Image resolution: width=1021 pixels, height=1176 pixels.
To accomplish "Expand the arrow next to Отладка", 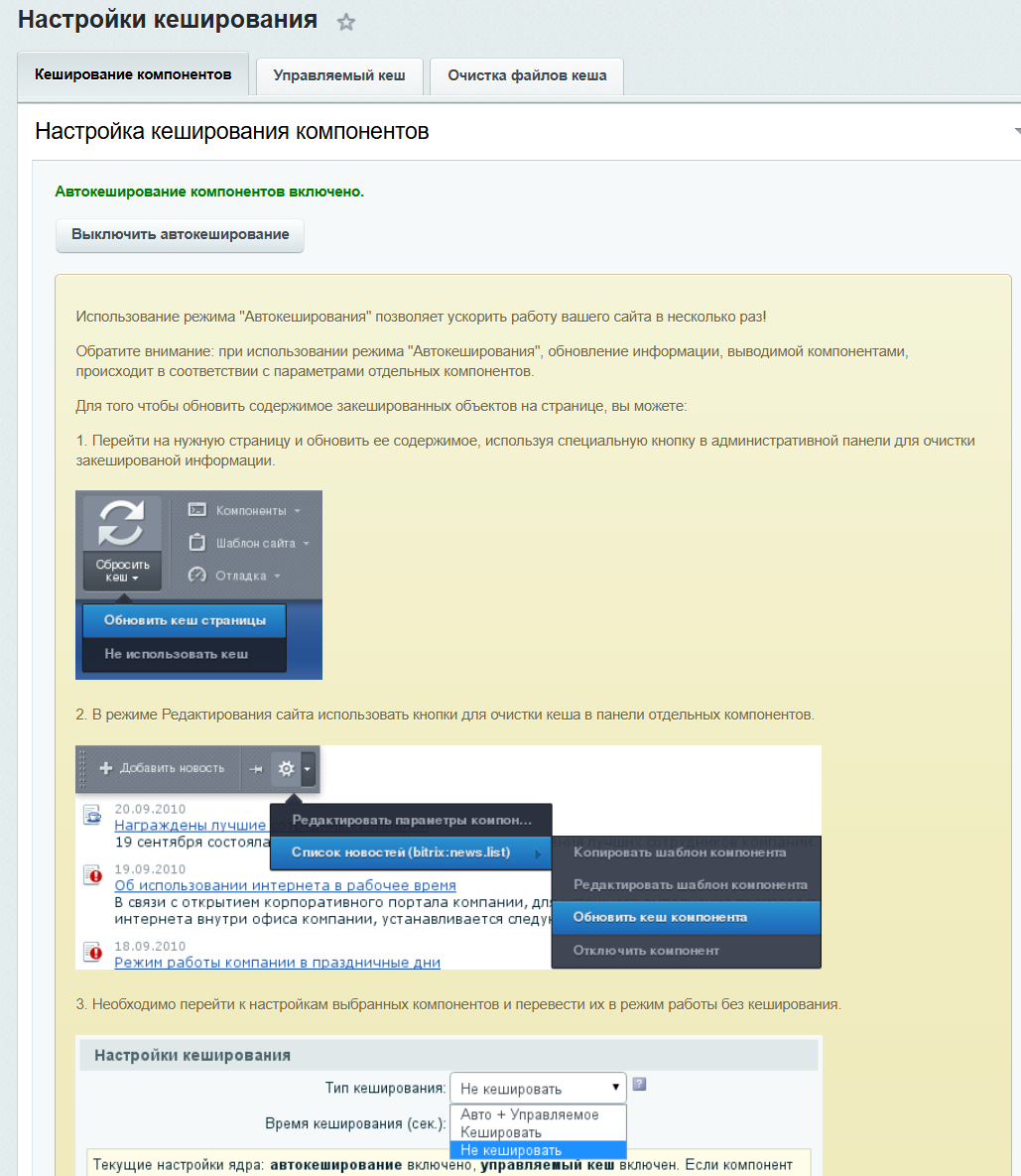I will click(x=278, y=576).
